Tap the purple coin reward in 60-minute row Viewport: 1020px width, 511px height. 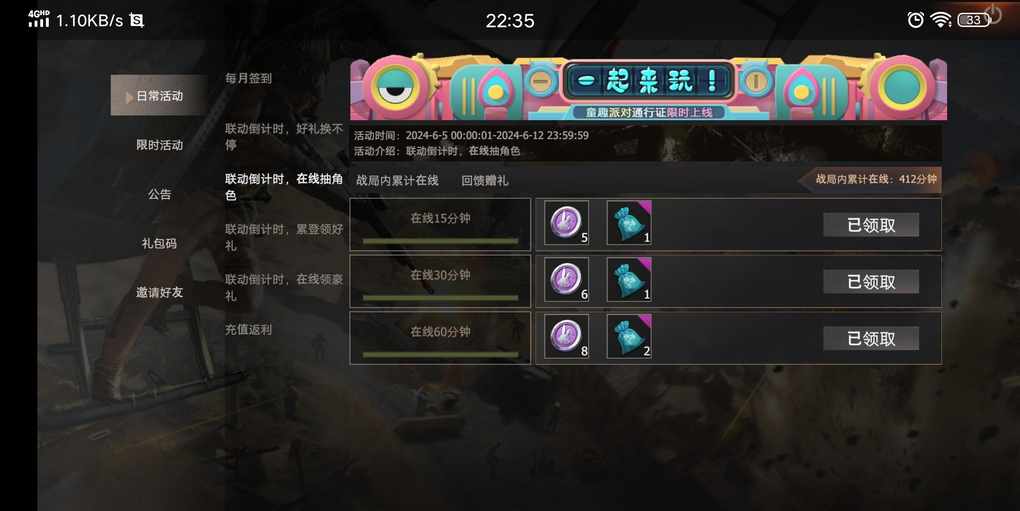pos(566,336)
